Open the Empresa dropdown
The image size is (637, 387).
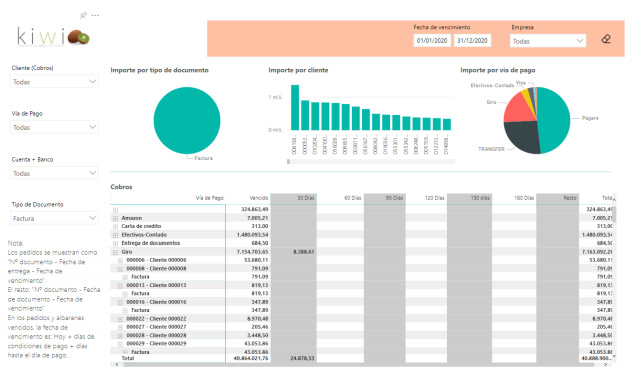pyautogui.click(x=548, y=41)
